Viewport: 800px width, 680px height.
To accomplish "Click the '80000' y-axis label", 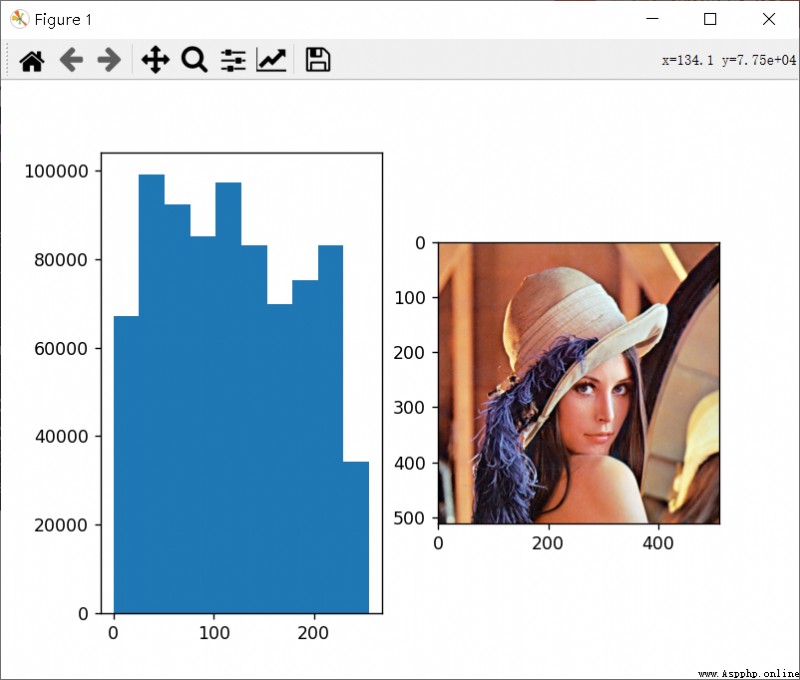I will pyautogui.click(x=61, y=260).
